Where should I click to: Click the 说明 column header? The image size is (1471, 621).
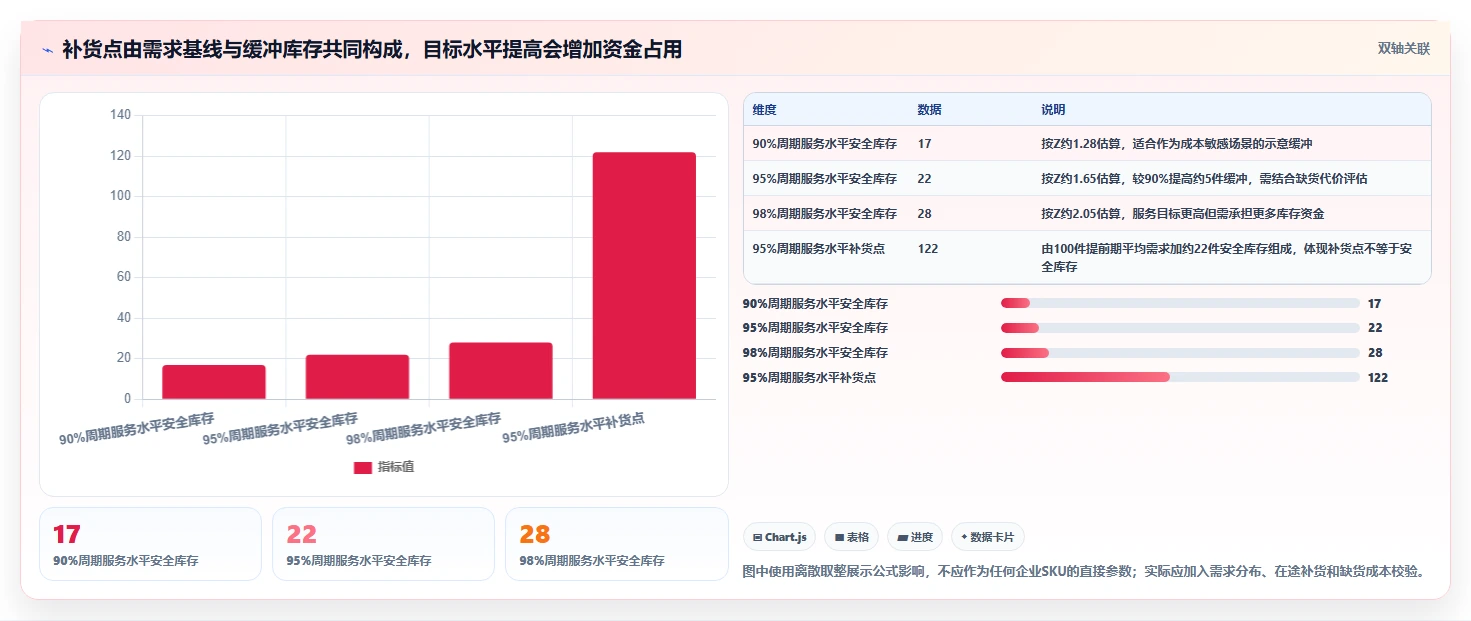[x=1053, y=110]
